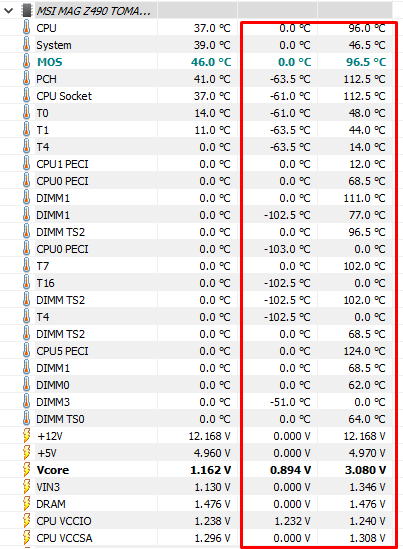Click the thermometer icon of the CPU5 PECI row
403x549 pixels.
pos(27,351)
